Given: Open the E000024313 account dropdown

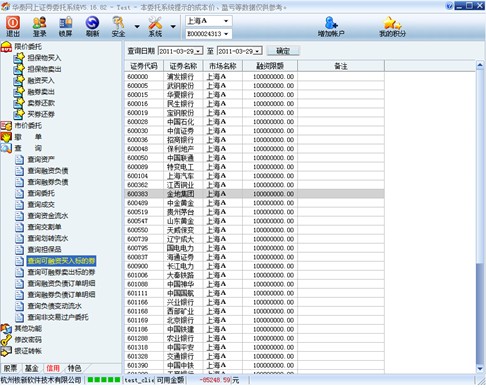Looking at the screenshot, I should point(226,34).
